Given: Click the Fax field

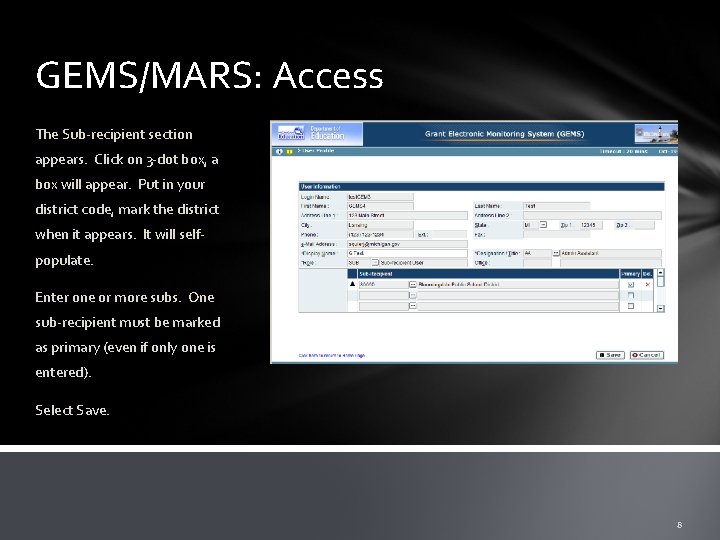Looking at the screenshot, I should [557, 235].
